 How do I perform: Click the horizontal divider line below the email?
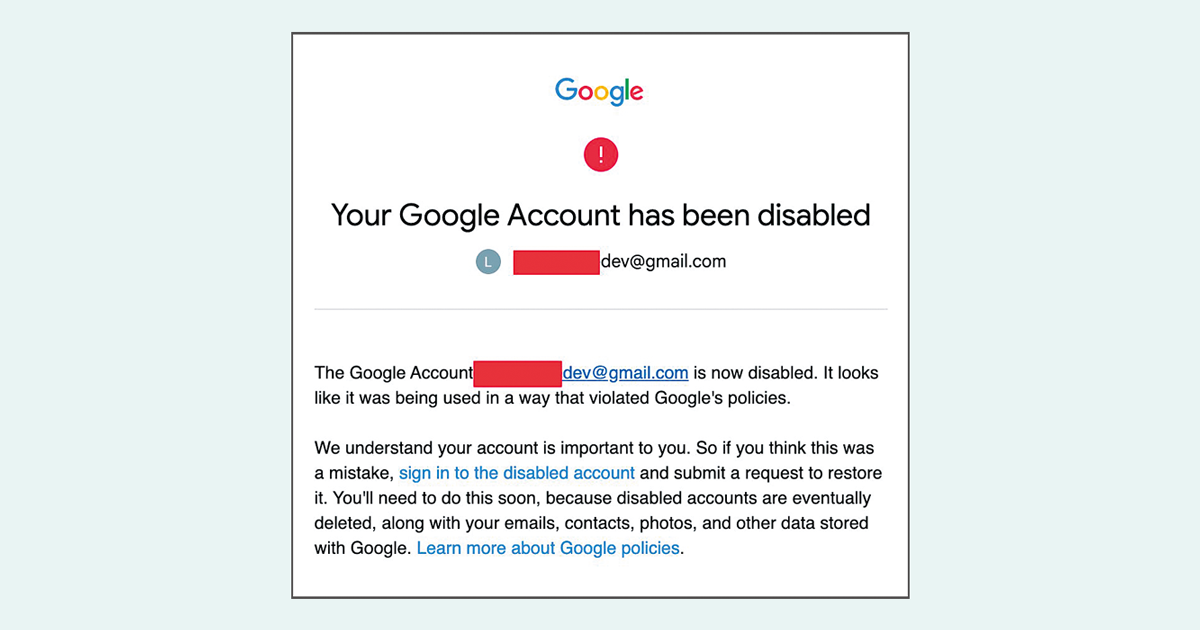[x=600, y=310]
